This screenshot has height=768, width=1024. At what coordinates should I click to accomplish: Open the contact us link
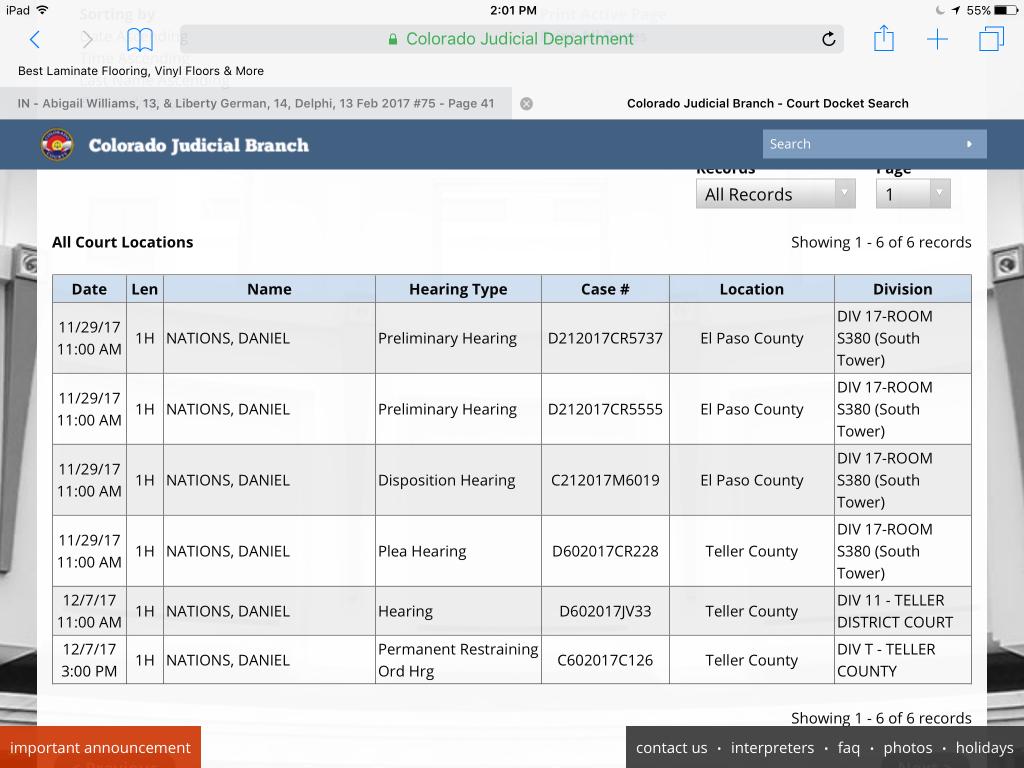[671, 748]
